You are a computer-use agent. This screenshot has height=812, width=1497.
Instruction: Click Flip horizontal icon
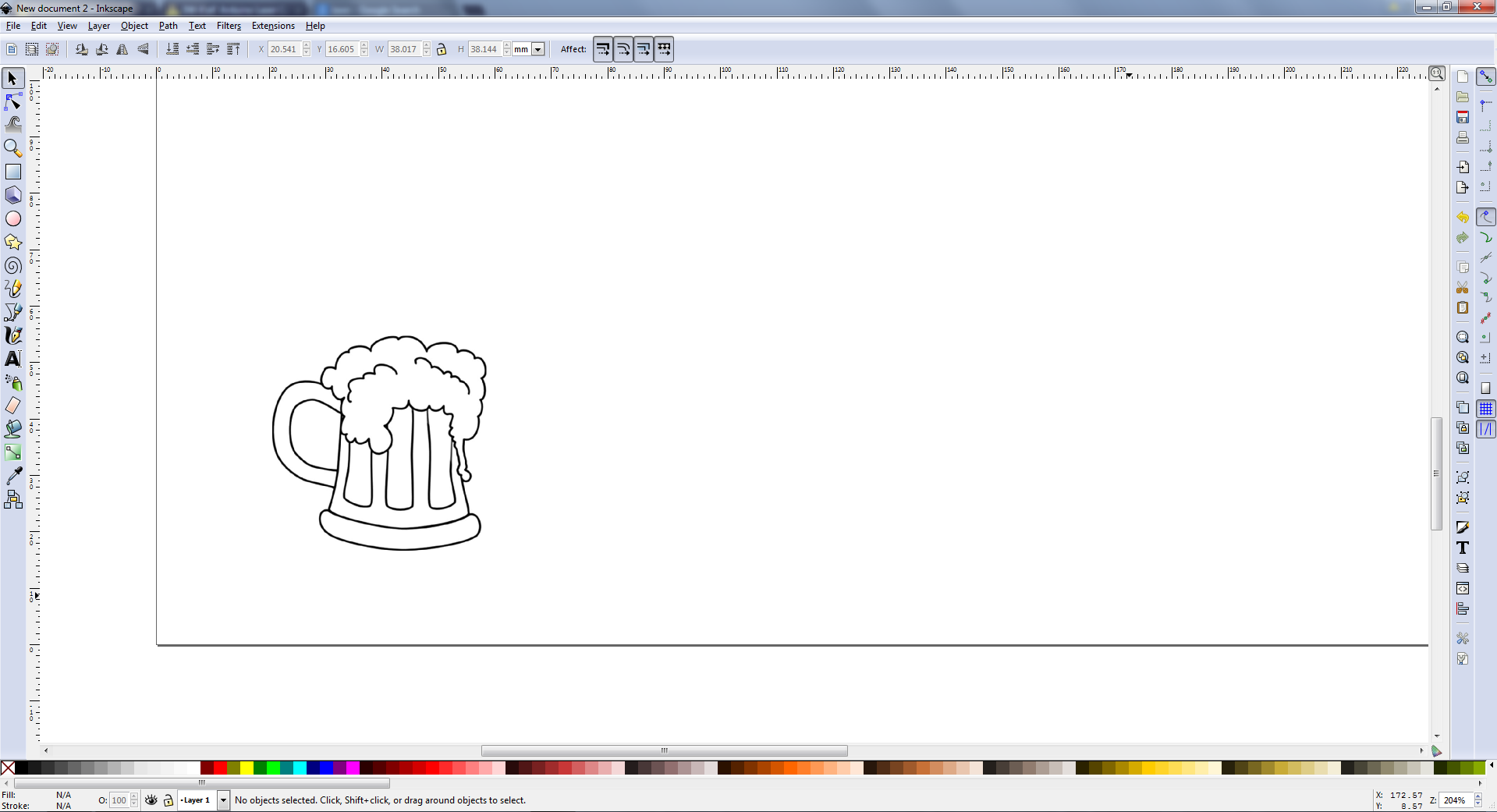pyautogui.click(x=122, y=49)
